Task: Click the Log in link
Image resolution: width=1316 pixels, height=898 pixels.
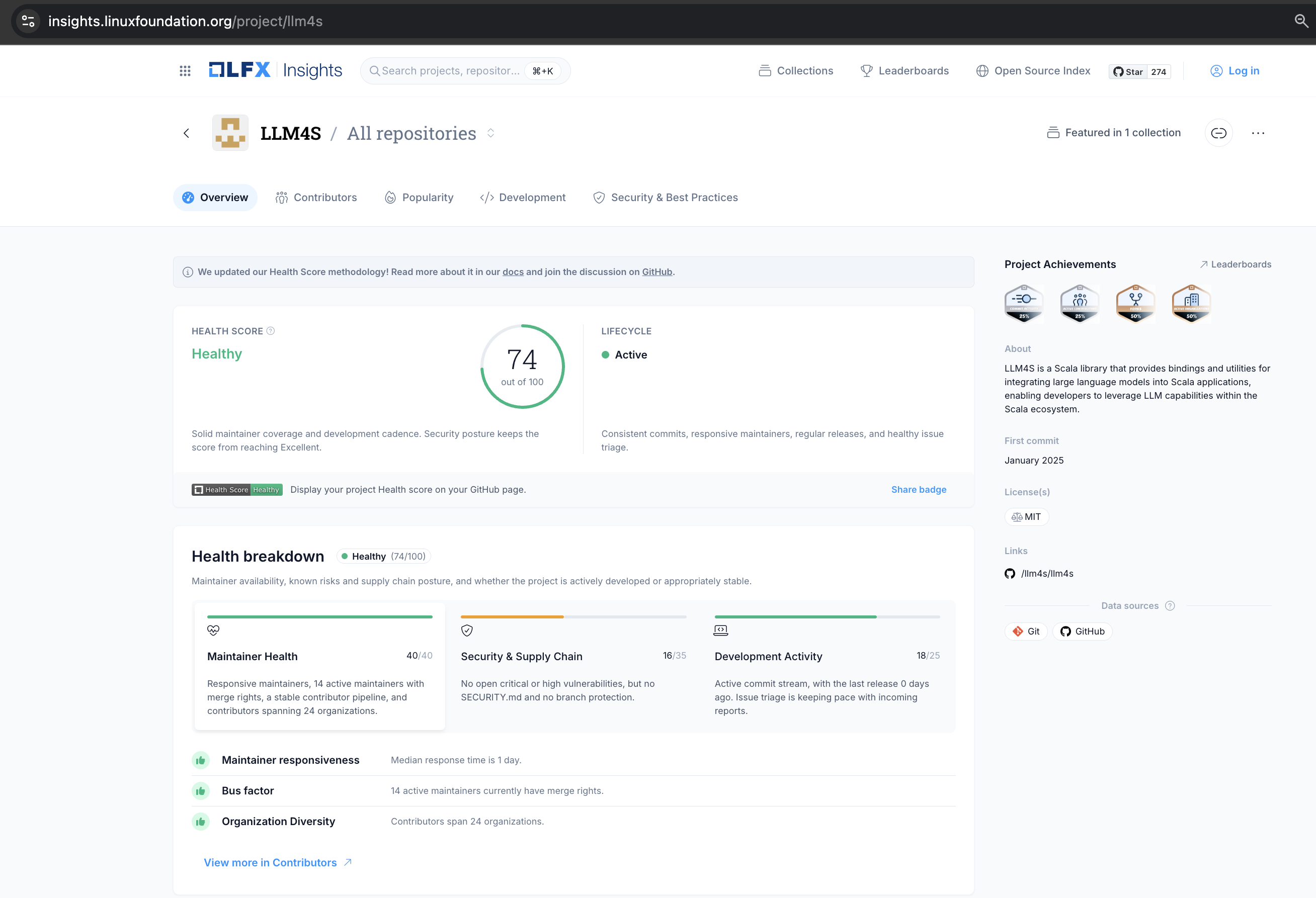Action: point(1235,71)
